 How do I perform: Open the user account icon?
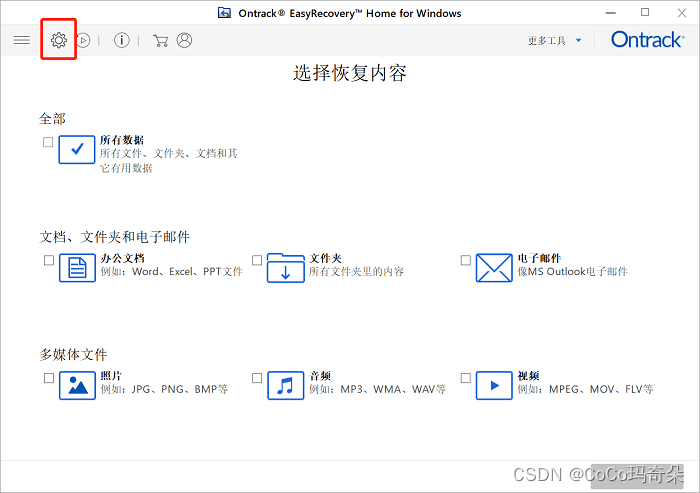coord(184,40)
